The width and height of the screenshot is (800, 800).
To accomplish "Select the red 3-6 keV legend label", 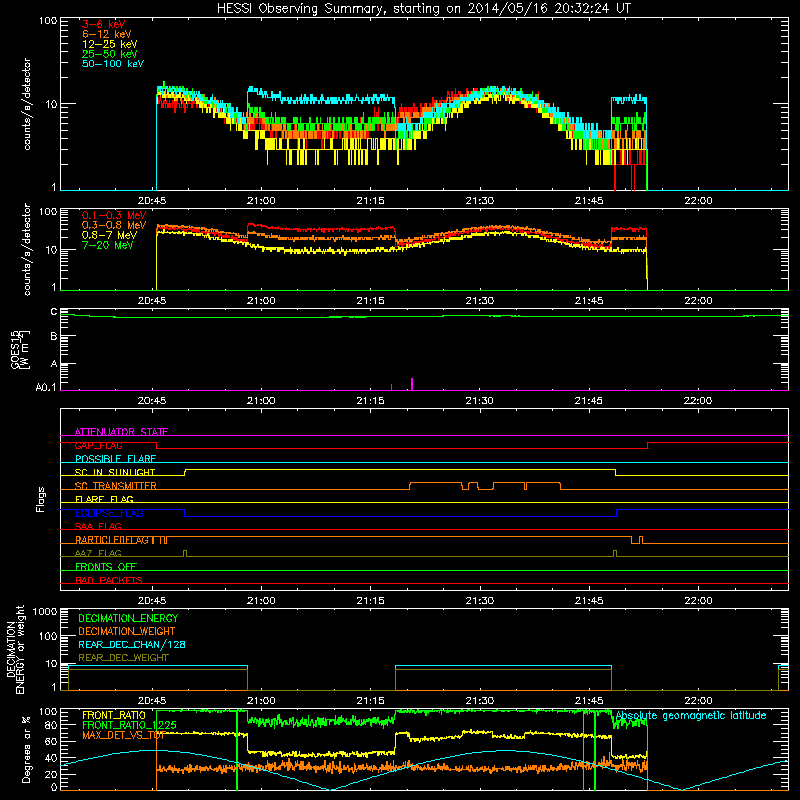I will [103, 24].
